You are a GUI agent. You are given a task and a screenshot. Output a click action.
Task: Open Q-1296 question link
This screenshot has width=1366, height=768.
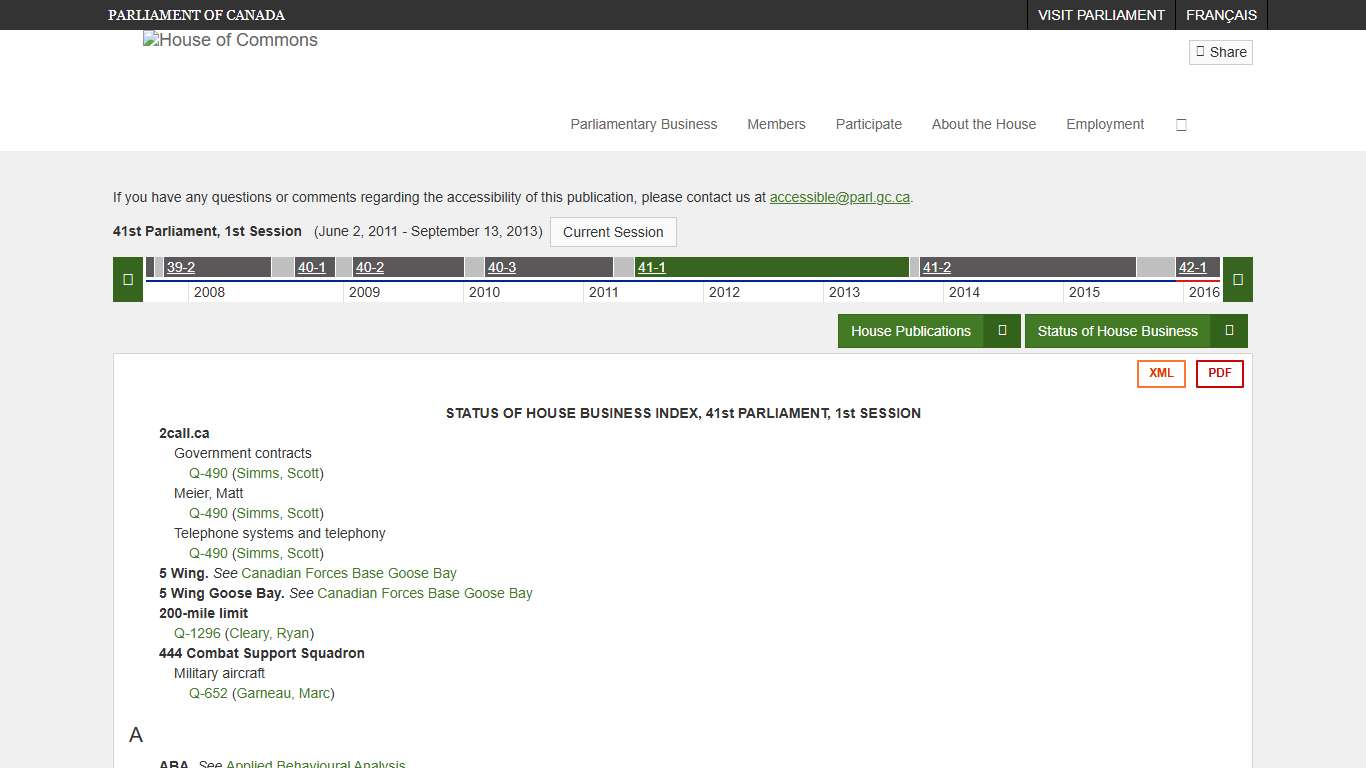coord(197,634)
